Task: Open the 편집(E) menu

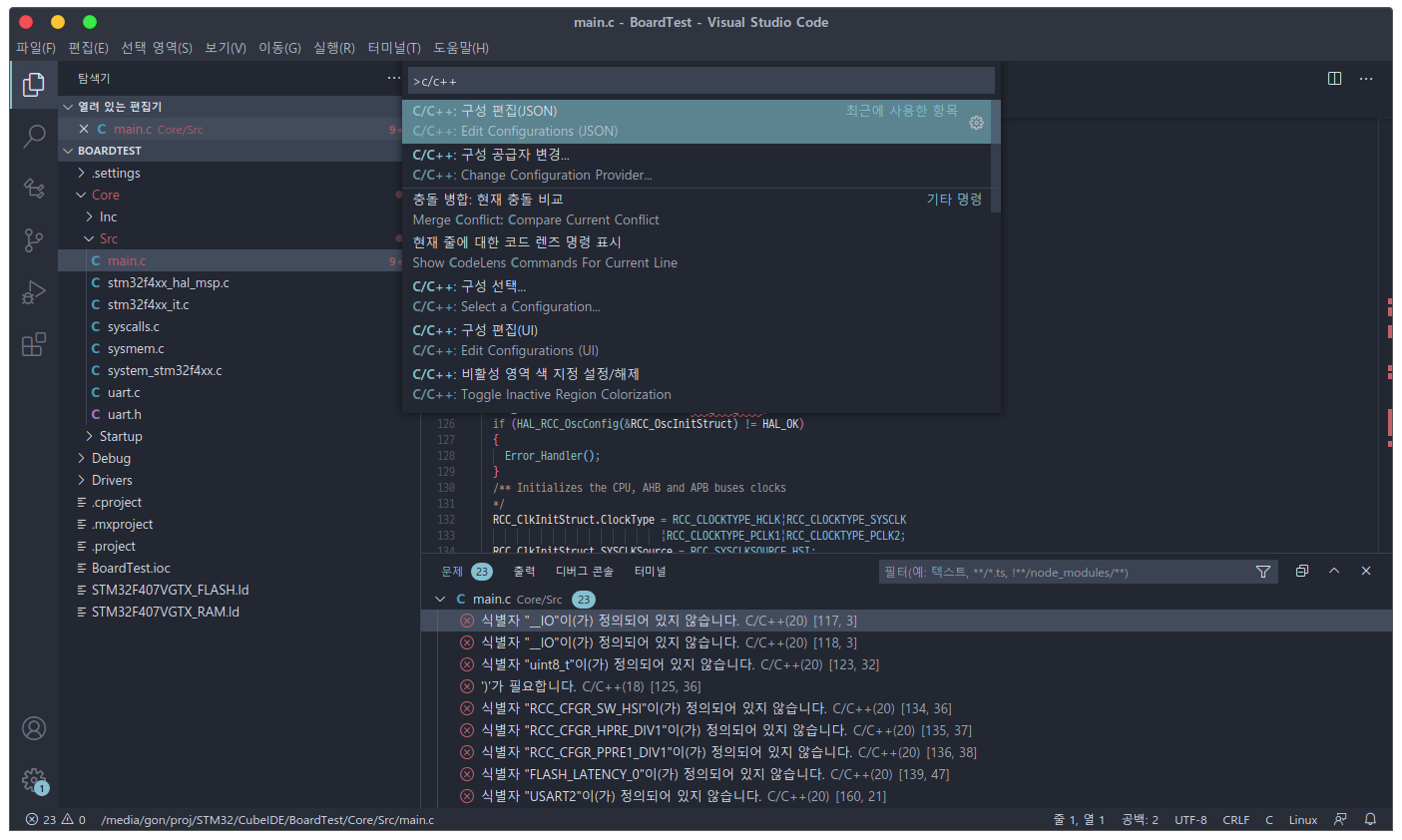Action: coord(88,48)
